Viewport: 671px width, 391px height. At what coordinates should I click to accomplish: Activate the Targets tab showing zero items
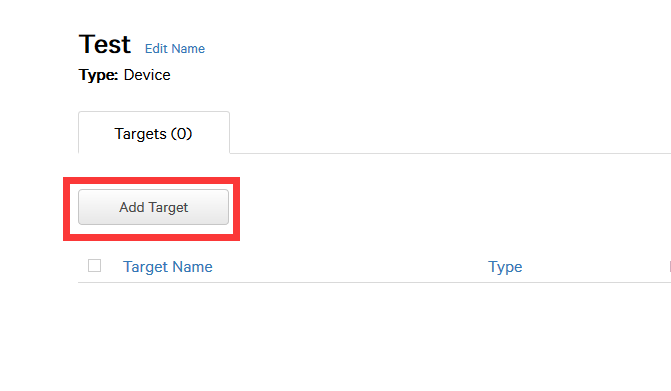[x=154, y=133]
